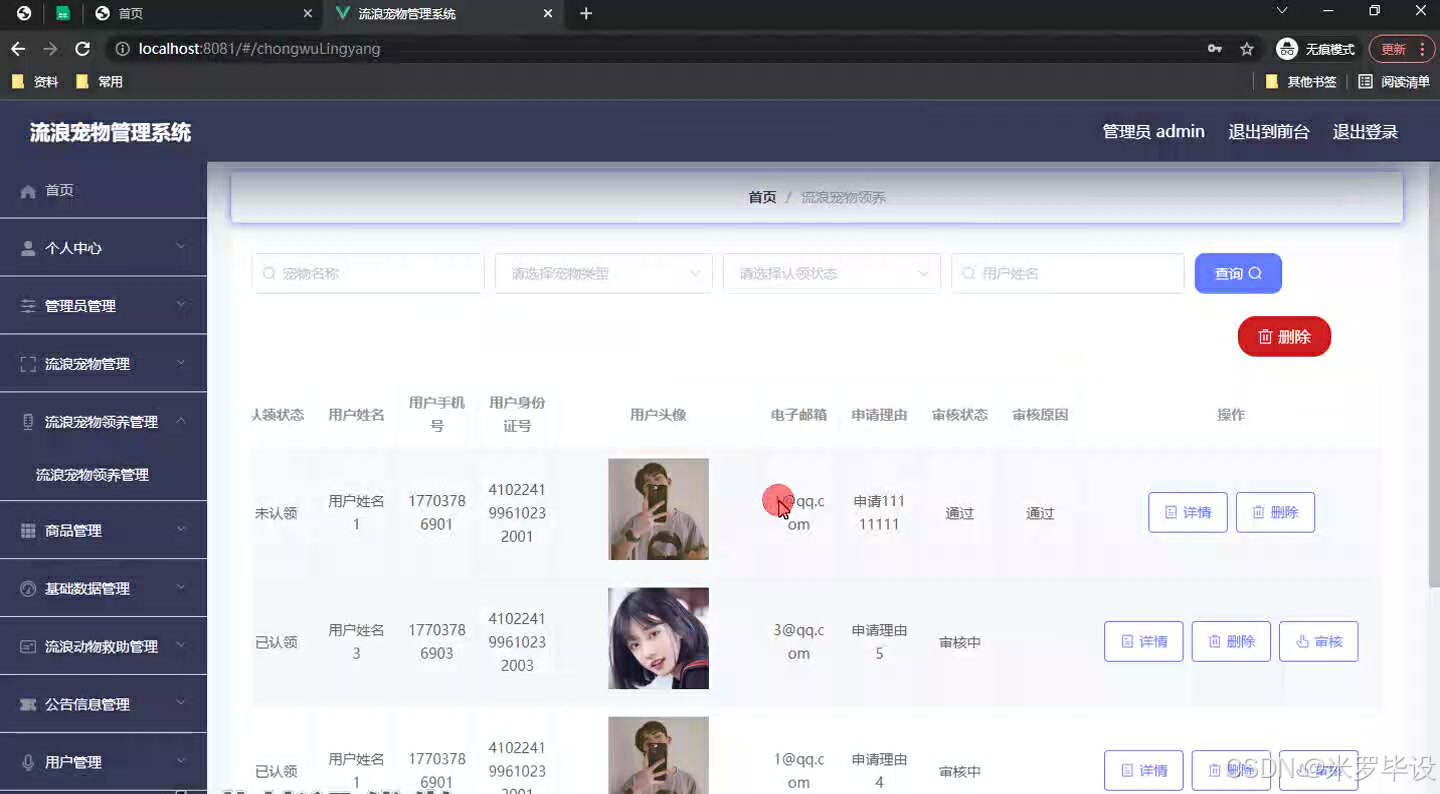Image resolution: width=1440 pixels, height=794 pixels.
Task: Click the tab search chevron in title bar
Action: 1282,11
